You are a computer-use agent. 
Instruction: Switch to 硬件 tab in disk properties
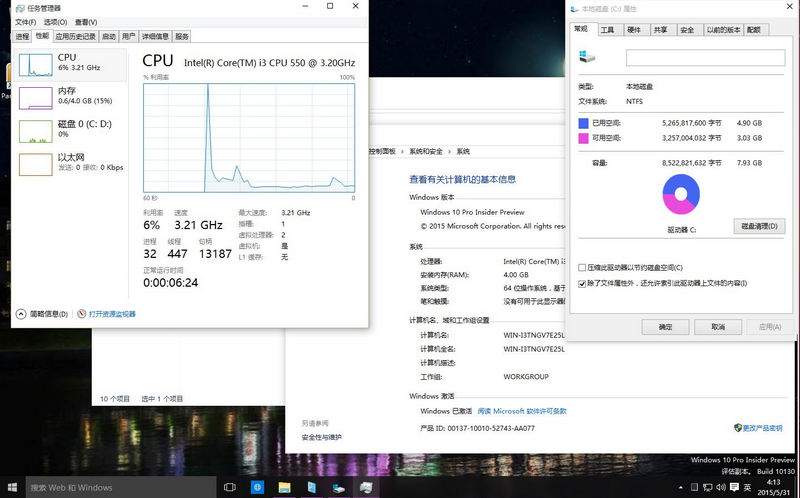pyautogui.click(x=634, y=30)
